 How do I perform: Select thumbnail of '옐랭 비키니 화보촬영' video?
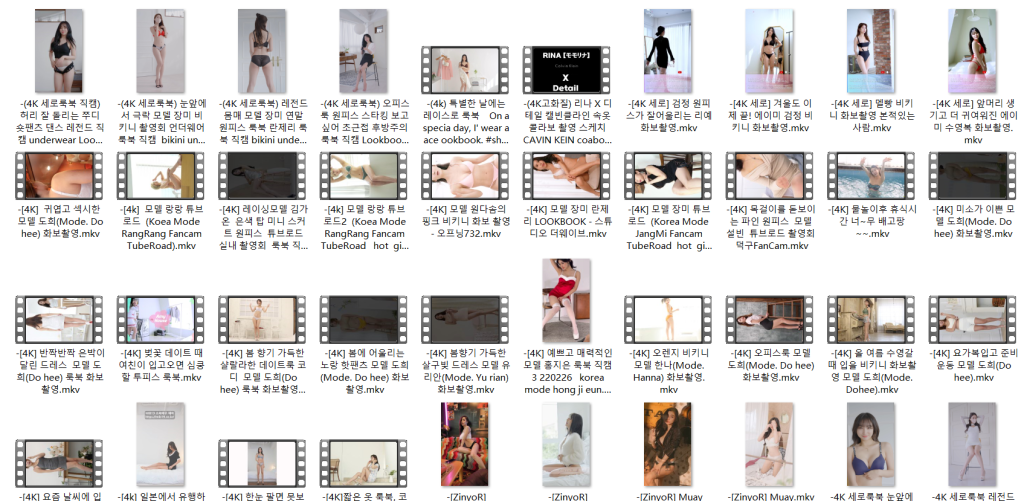871,50
